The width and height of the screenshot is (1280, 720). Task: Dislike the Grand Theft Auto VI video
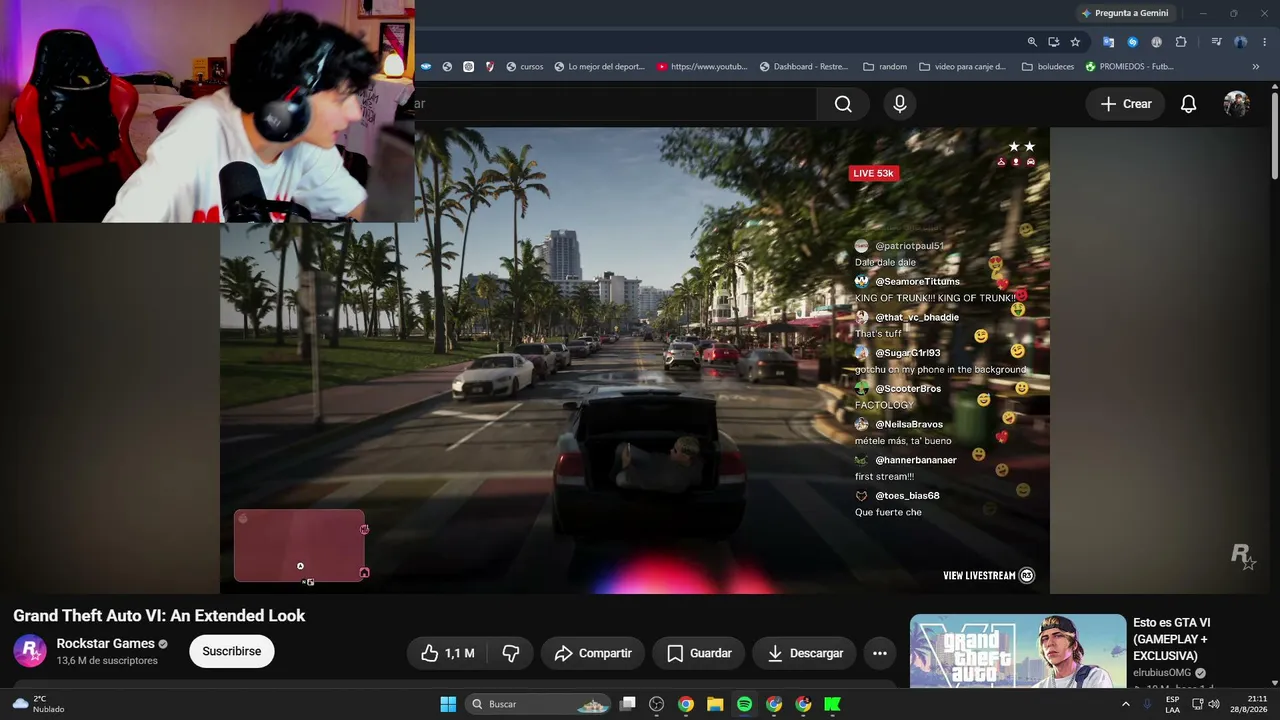tap(511, 653)
